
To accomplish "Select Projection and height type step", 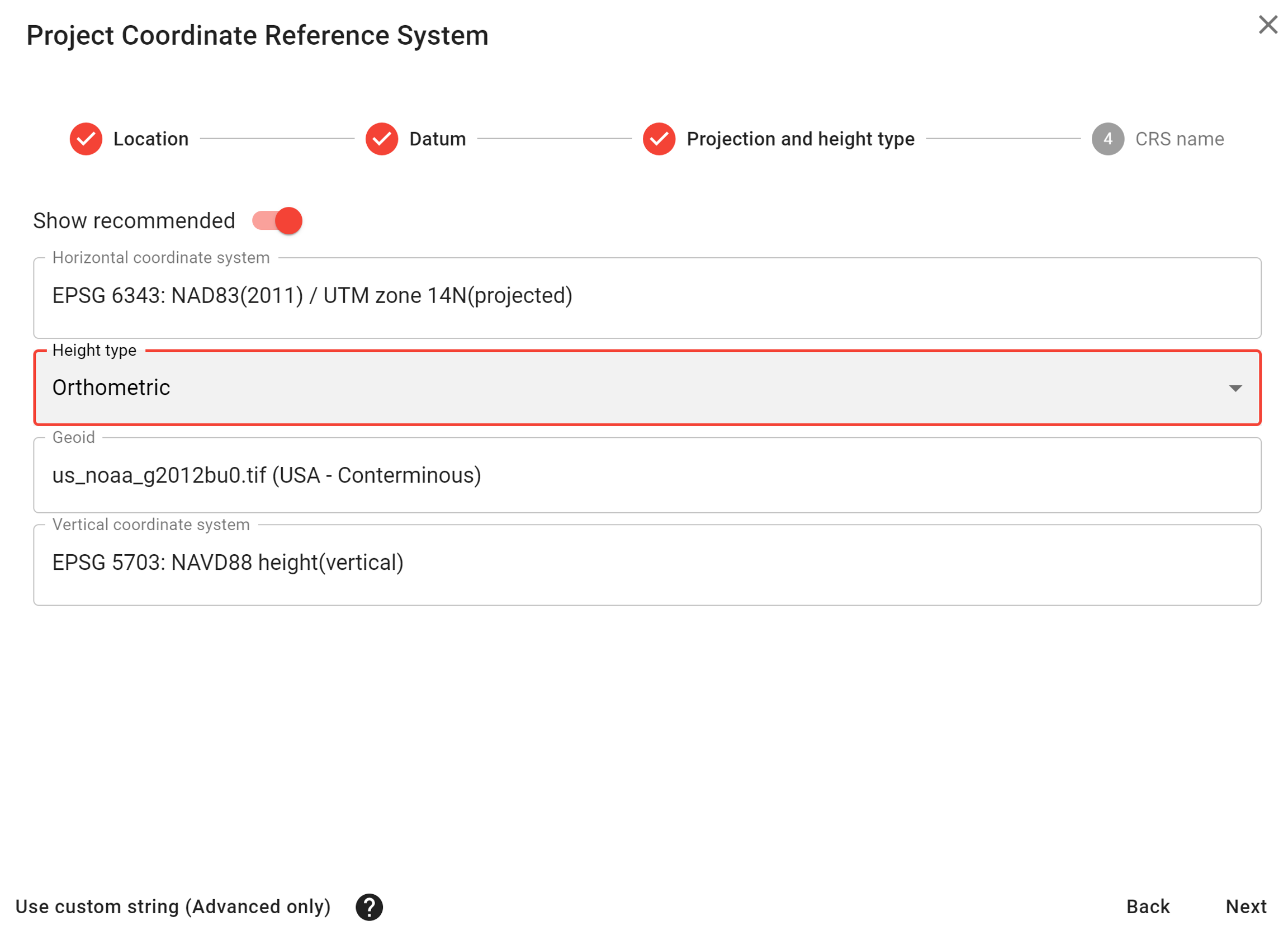I will click(x=800, y=139).
